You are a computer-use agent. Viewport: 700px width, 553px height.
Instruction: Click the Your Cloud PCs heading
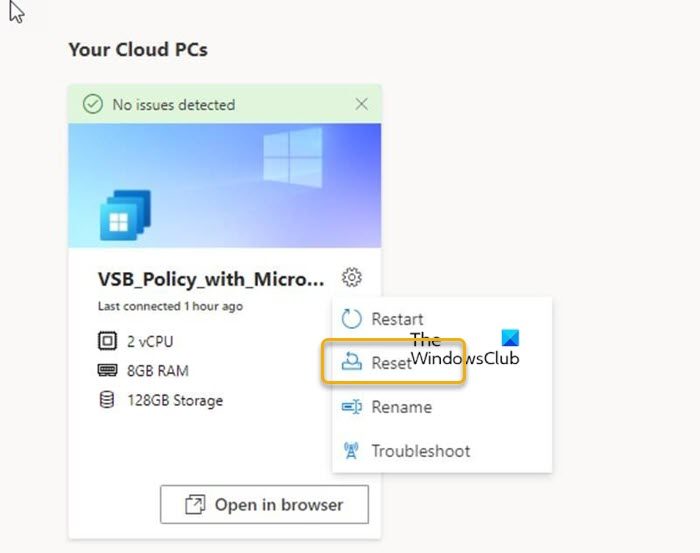(x=138, y=48)
